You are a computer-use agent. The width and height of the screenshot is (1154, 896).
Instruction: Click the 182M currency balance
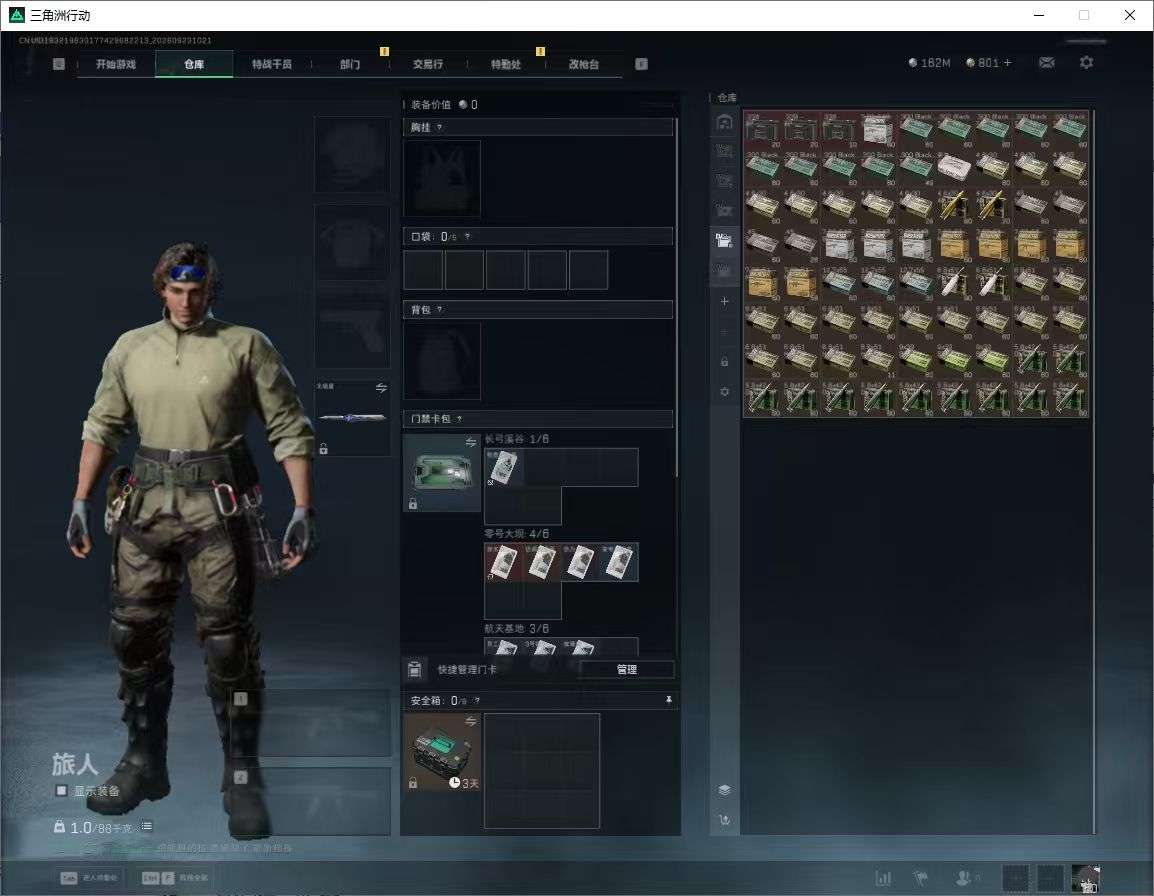coord(930,63)
